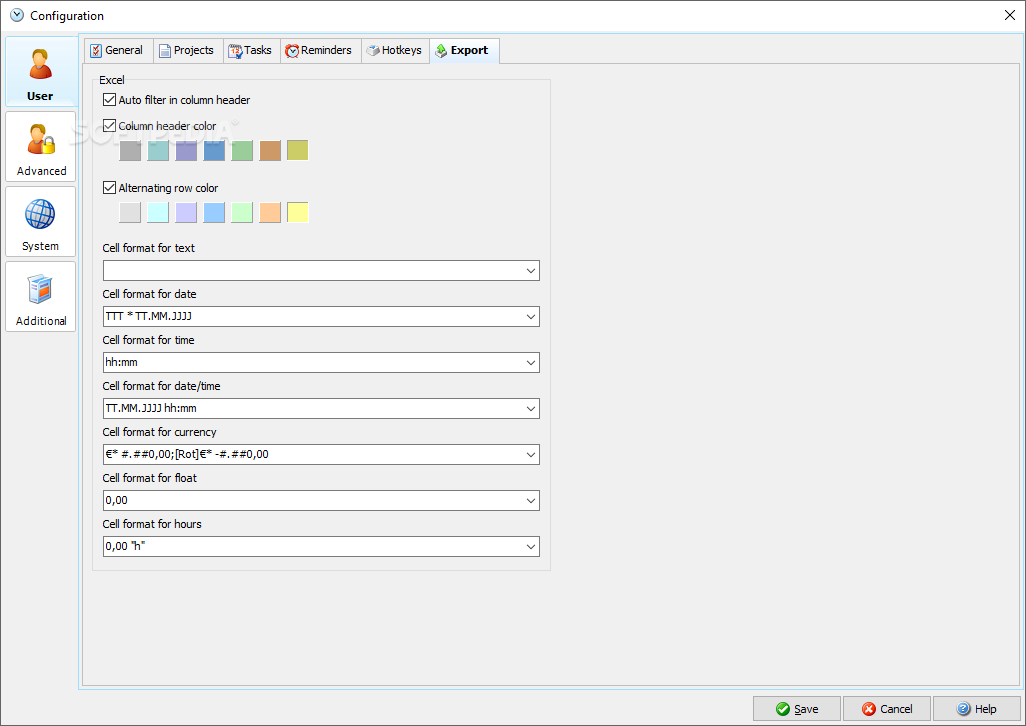Expand Cell format for text dropdown

pos(531,271)
